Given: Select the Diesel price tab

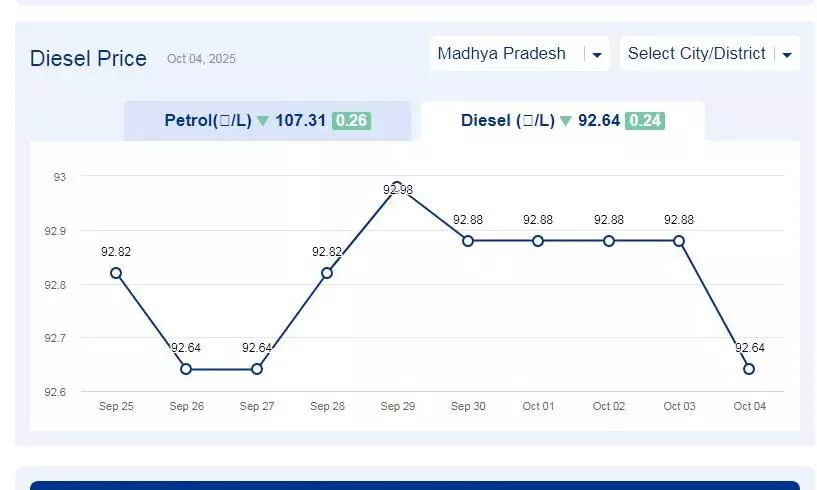Looking at the screenshot, I should (x=562, y=121).
